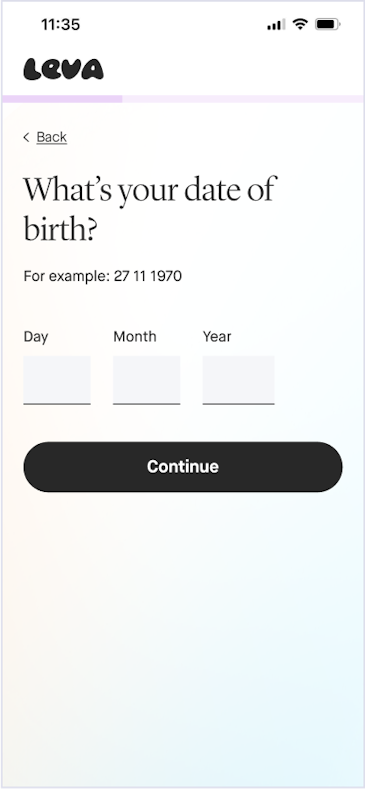
Task: Focus the Year input field
Action: [239, 380]
